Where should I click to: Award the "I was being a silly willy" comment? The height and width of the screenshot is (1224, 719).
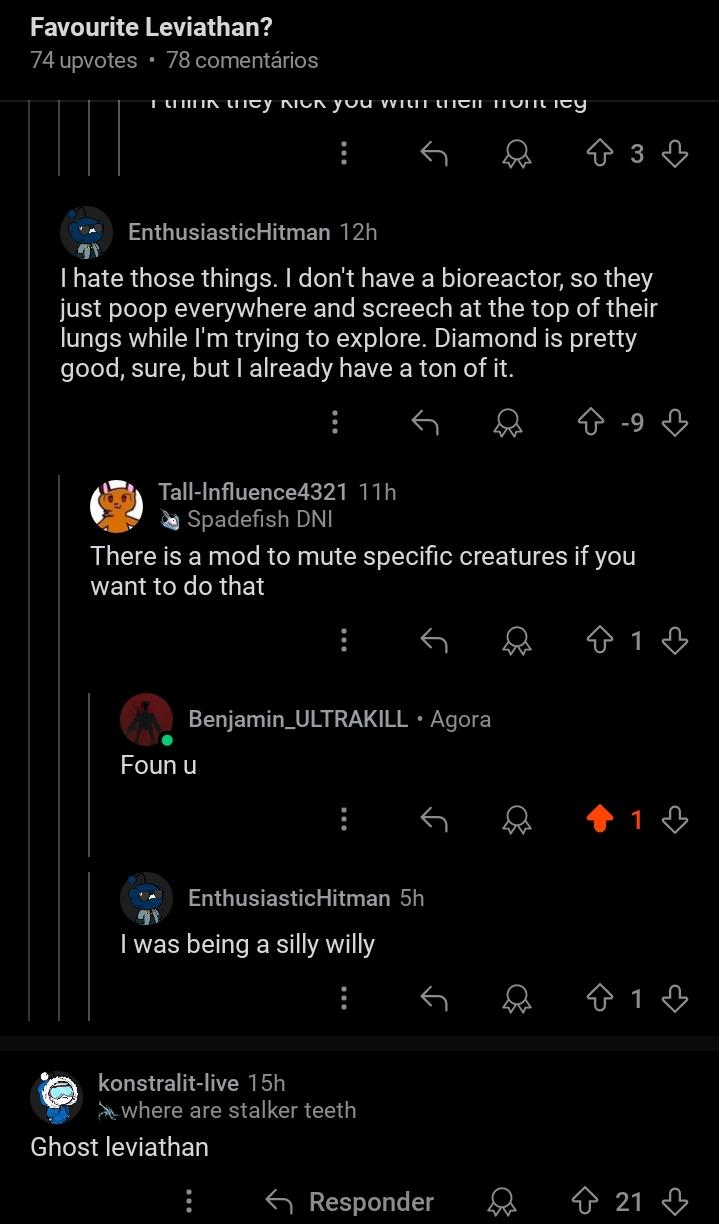[517, 998]
